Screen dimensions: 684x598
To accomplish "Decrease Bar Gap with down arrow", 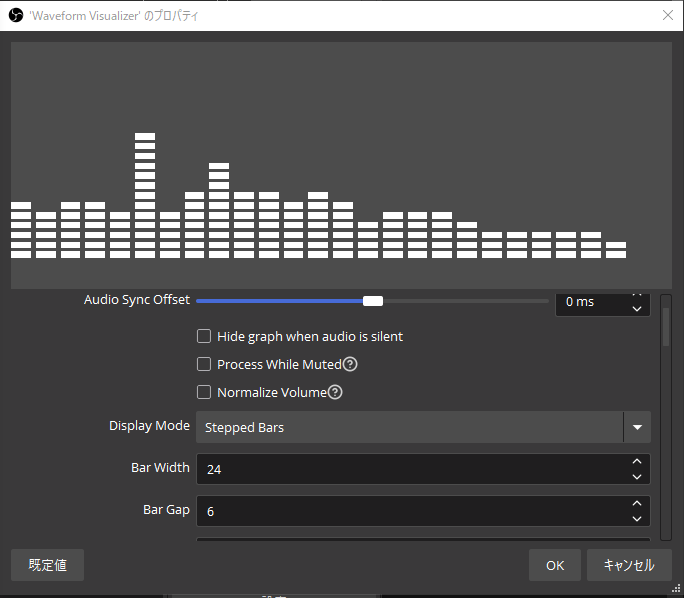I will (637, 519).
